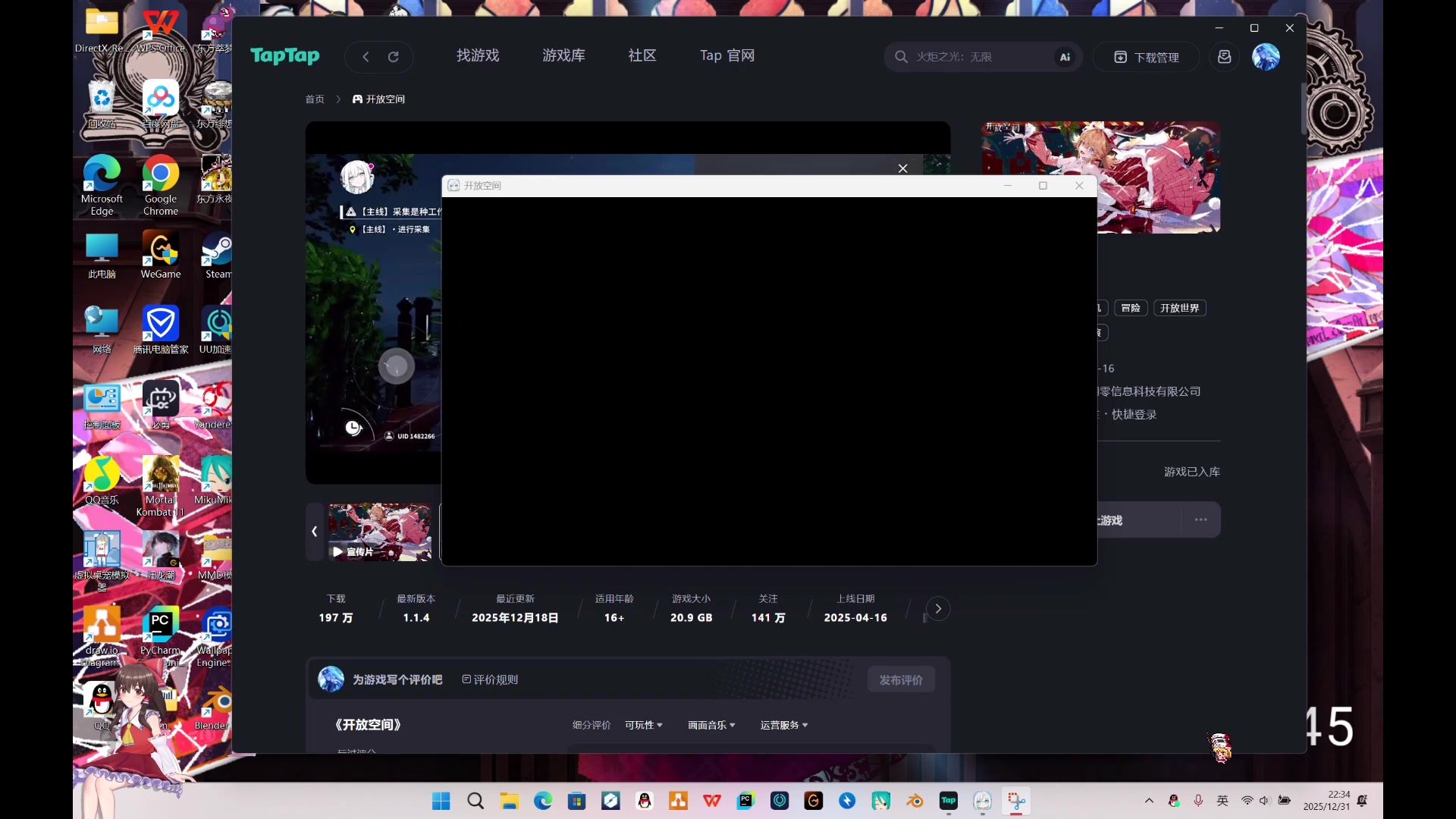Click the TapTap back navigation arrow
This screenshot has width=1456, height=819.
[366, 57]
